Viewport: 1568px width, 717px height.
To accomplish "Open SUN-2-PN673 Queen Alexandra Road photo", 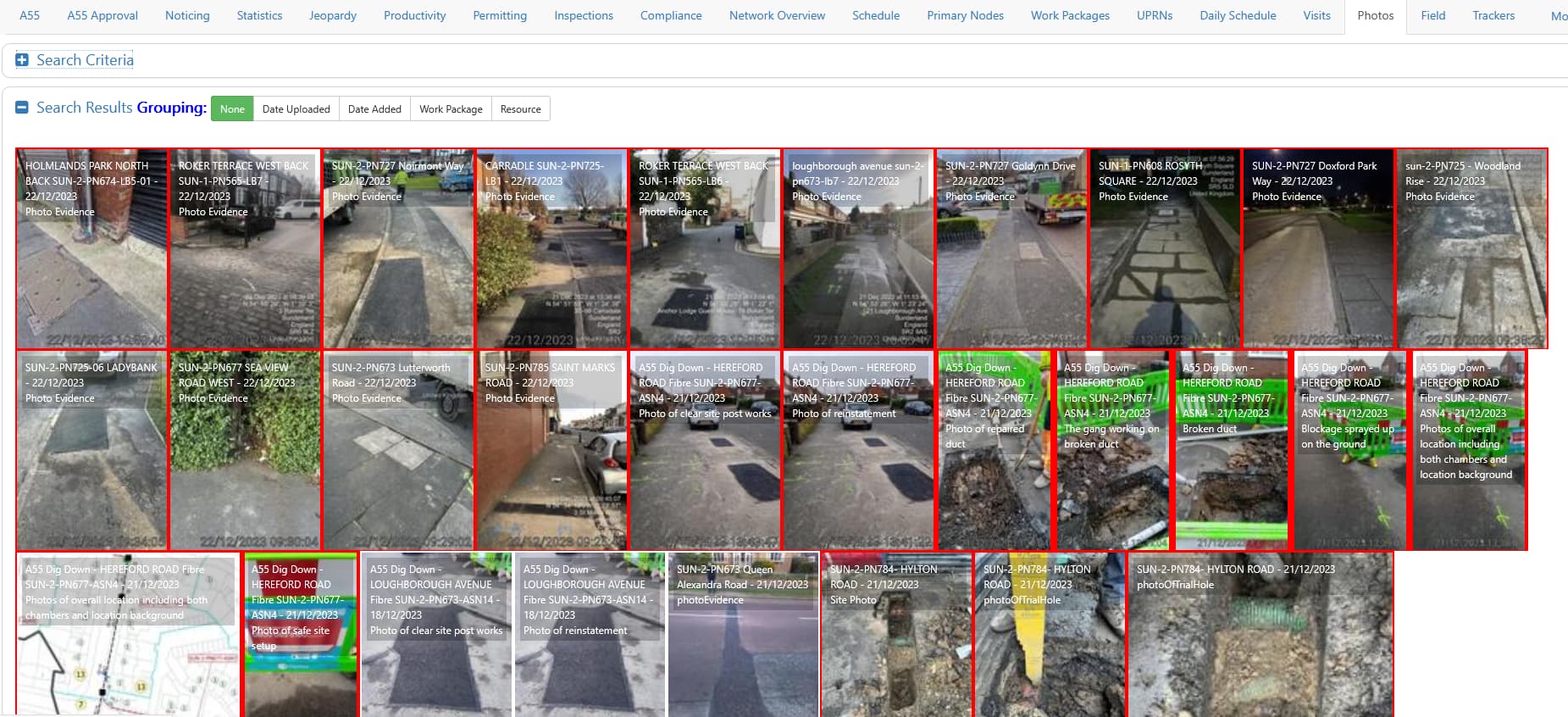I will (x=743, y=634).
